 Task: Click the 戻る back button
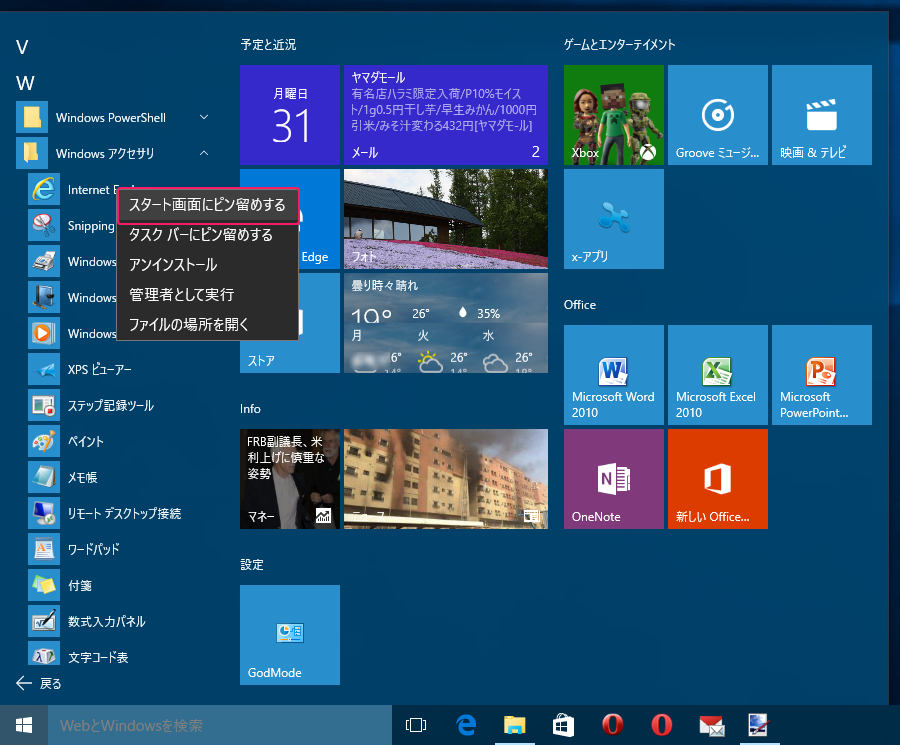pos(39,683)
